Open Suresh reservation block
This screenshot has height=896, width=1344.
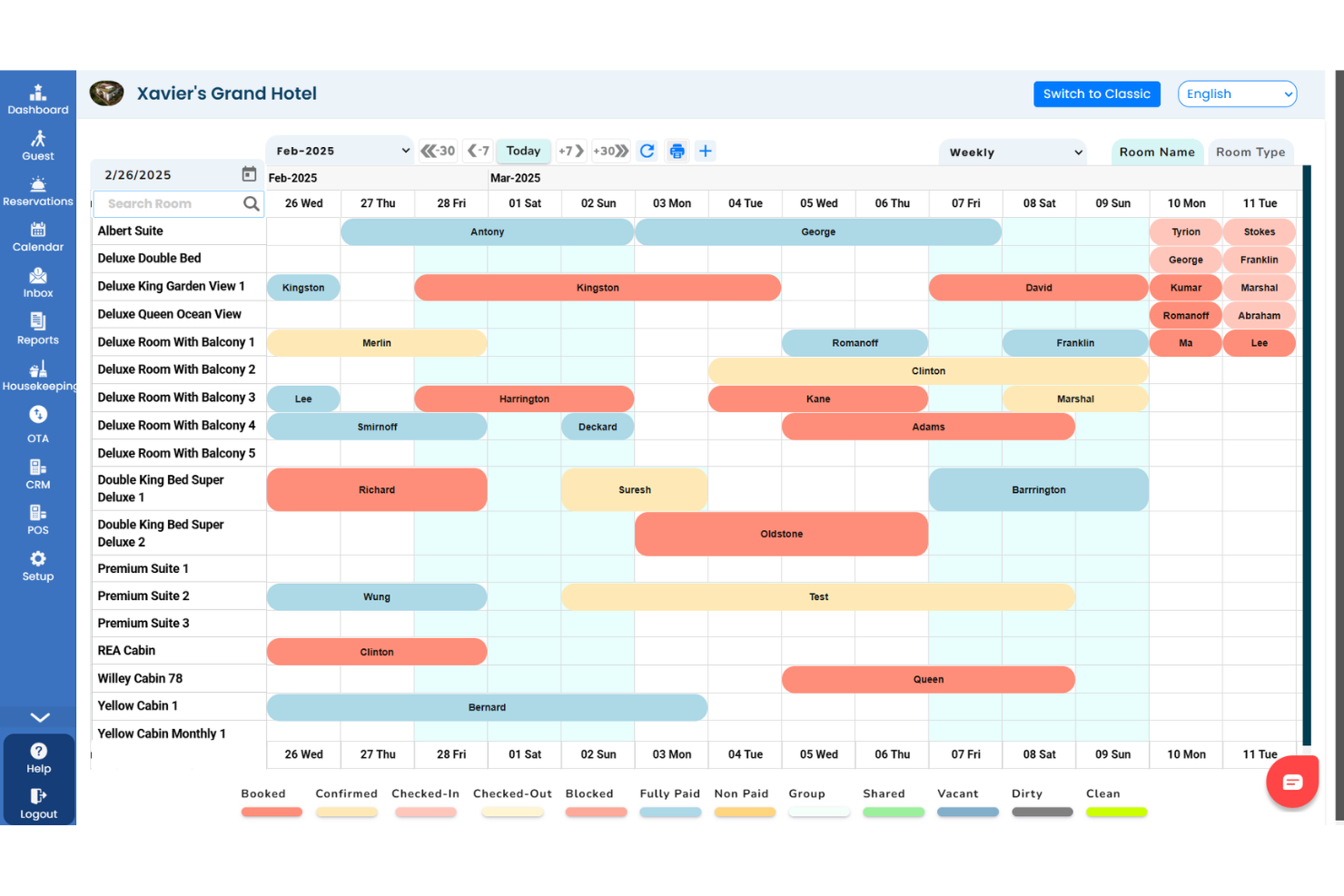(x=635, y=490)
